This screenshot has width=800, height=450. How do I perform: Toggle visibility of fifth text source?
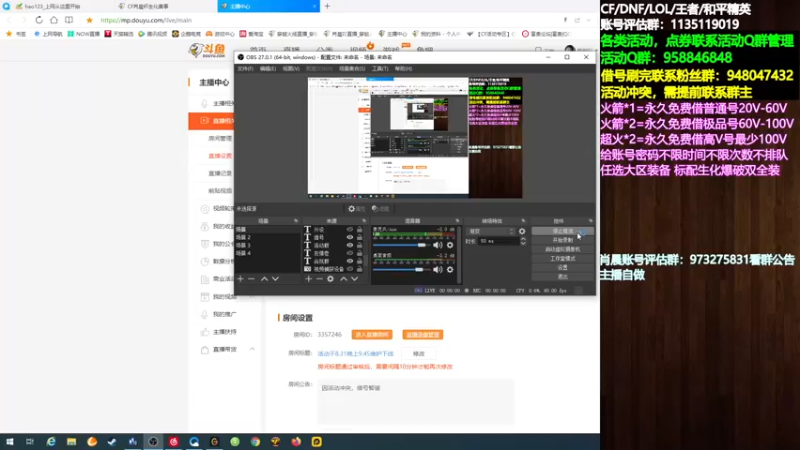click(349, 261)
